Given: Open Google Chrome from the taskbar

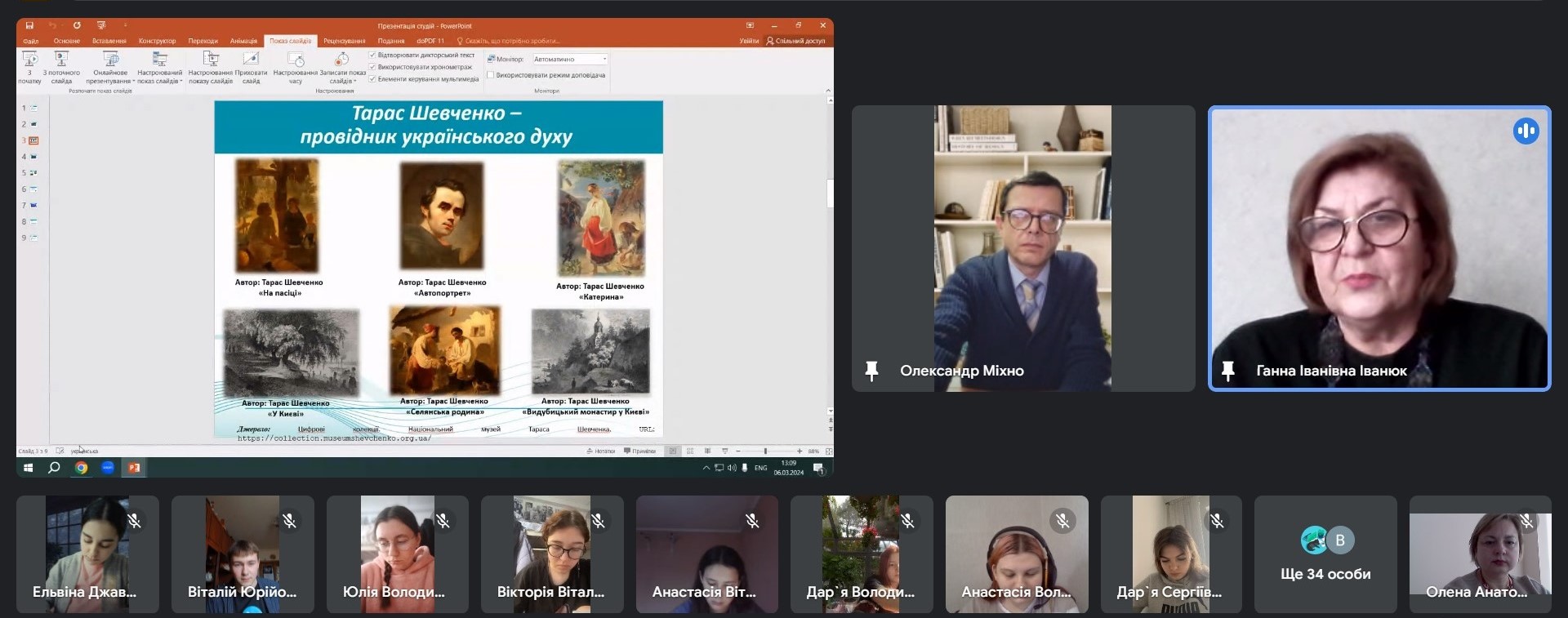Looking at the screenshot, I should [81, 468].
